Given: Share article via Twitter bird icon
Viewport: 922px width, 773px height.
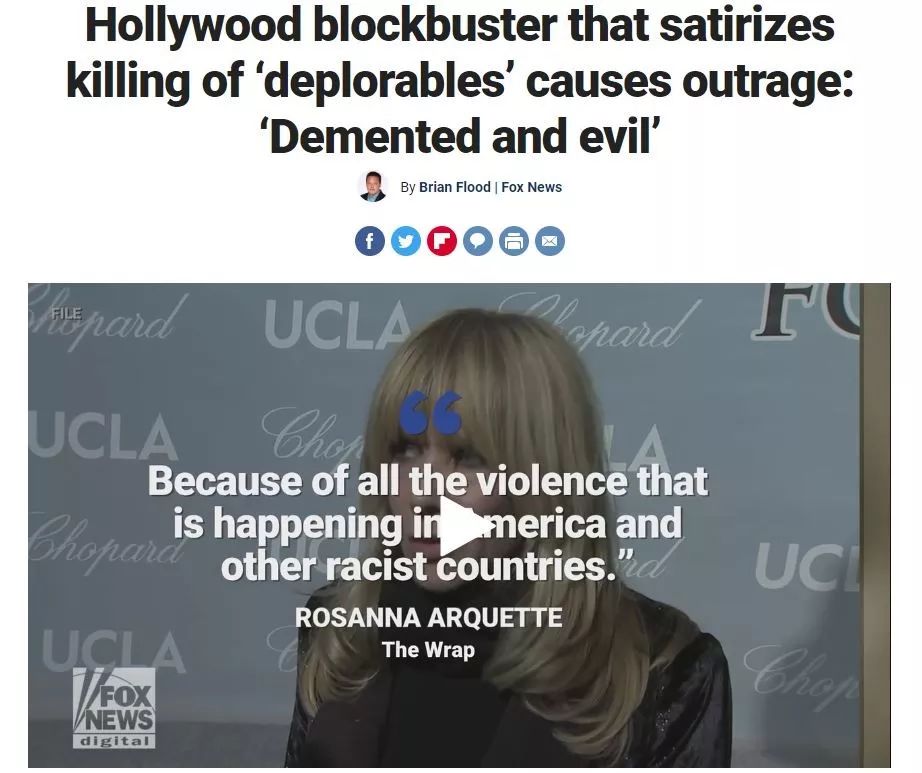Looking at the screenshot, I should point(406,241).
